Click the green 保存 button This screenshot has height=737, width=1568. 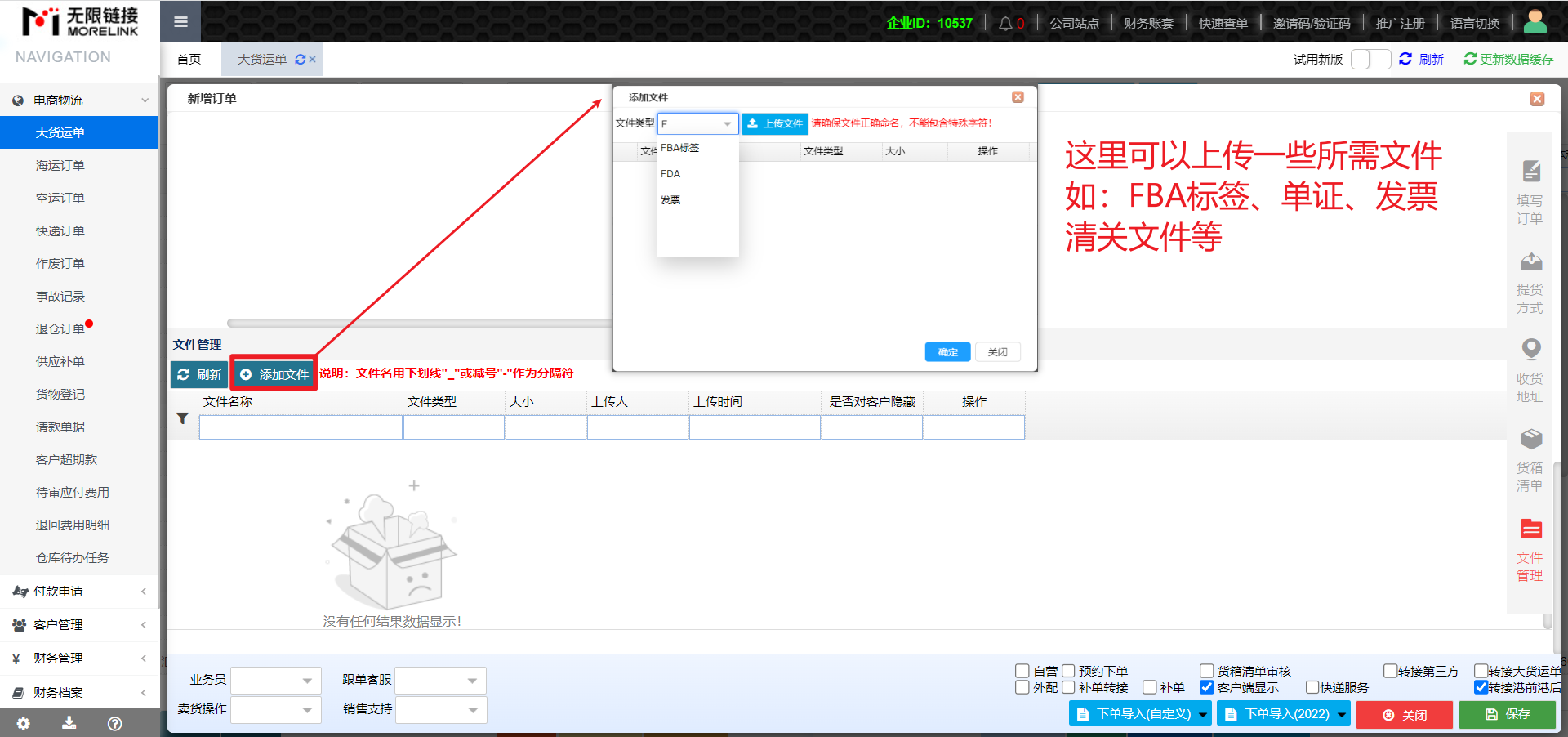tap(1508, 714)
